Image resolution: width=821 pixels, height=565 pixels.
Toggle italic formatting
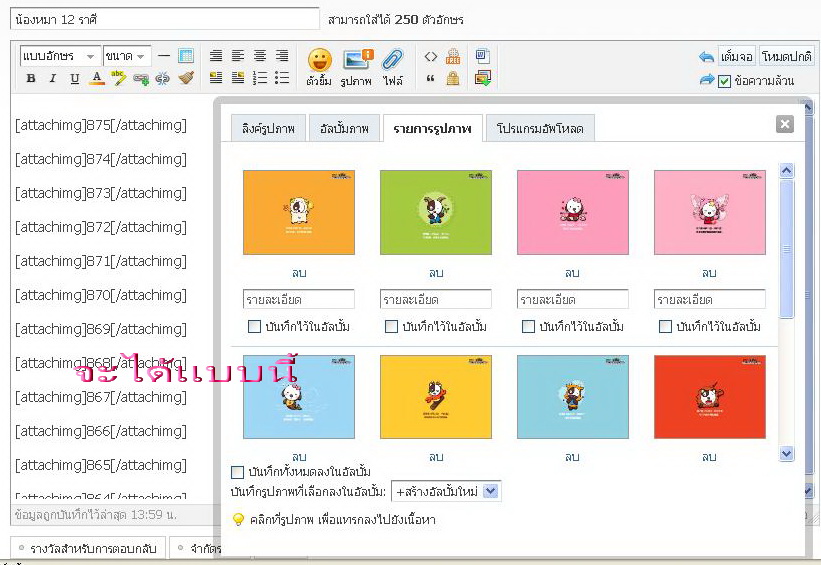(52, 79)
